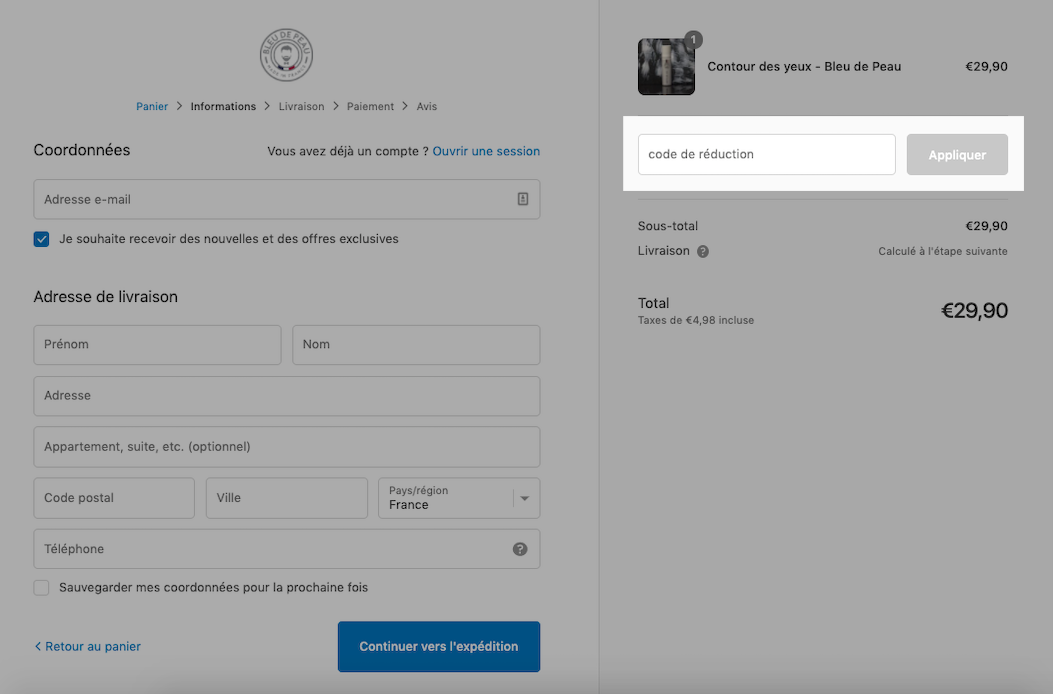This screenshot has width=1053, height=694.
Task: Click the help icon in Téléphone field
Action: tap(520, 549)
